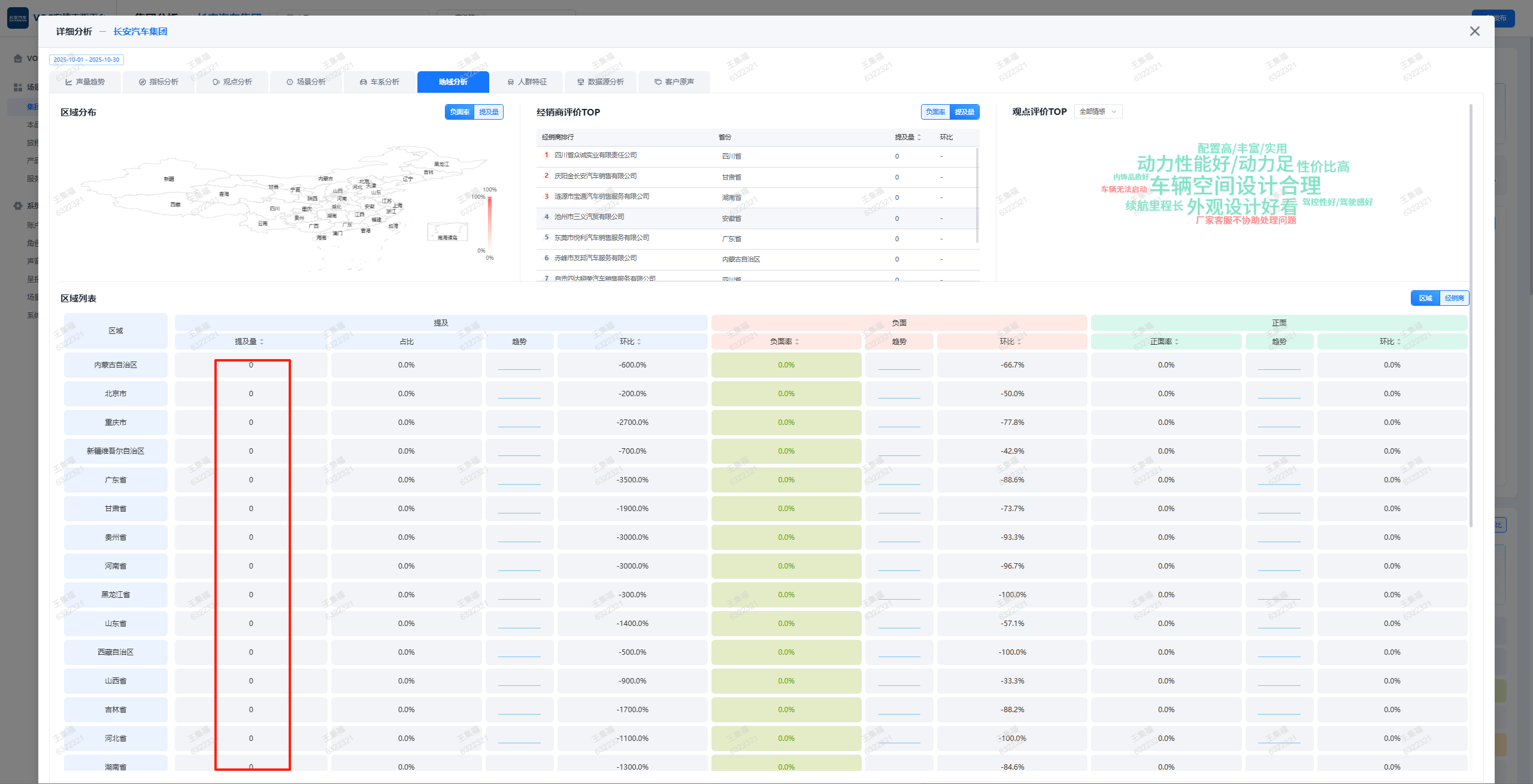Switch 区域列表 view to 经销商
Viewport: 1533px width, 784px height.
click(x=1454, y=298)
